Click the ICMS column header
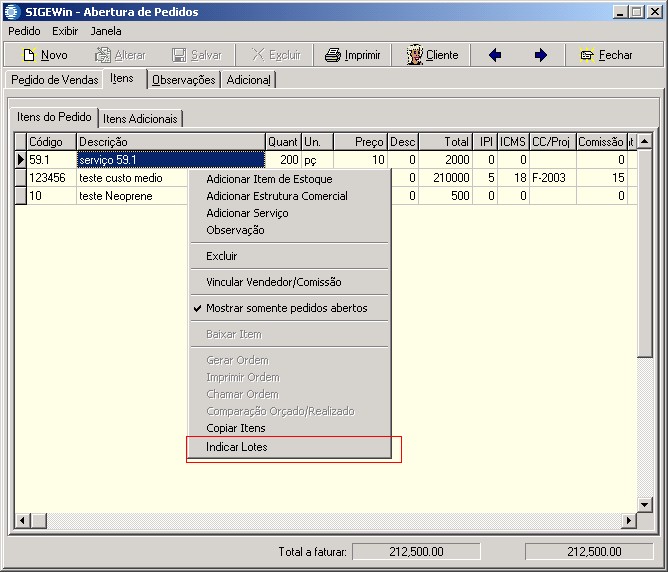 [513, 141]
